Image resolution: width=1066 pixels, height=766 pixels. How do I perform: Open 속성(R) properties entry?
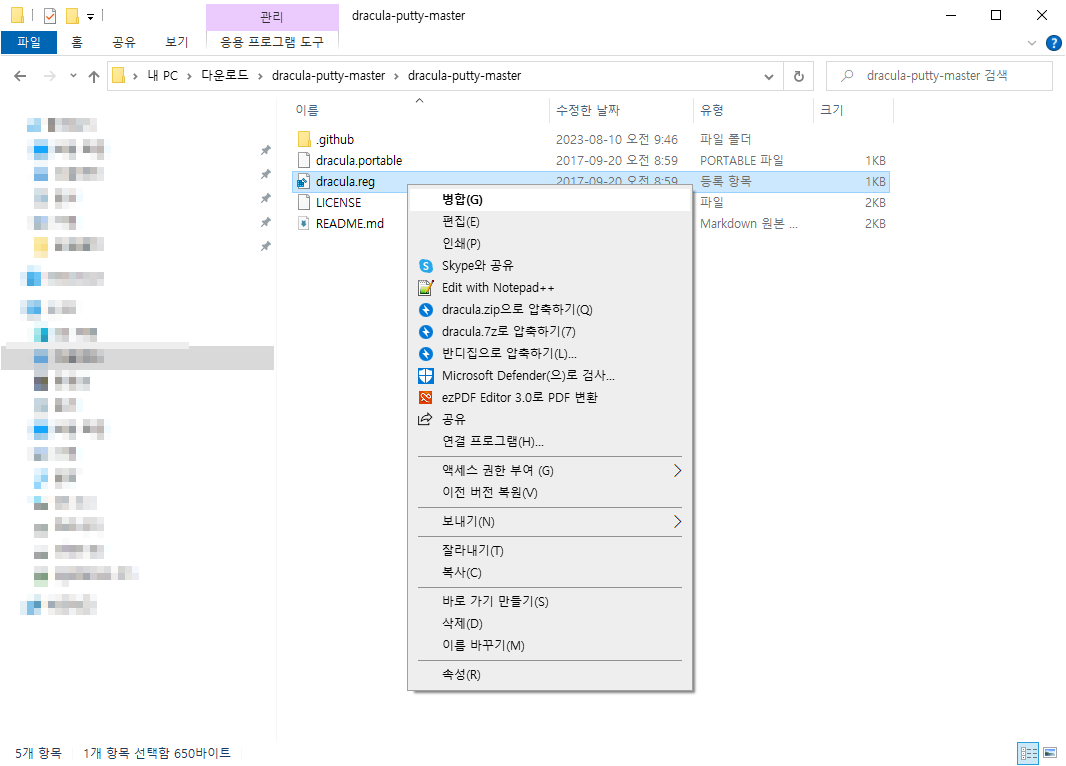tap(550, 674)
